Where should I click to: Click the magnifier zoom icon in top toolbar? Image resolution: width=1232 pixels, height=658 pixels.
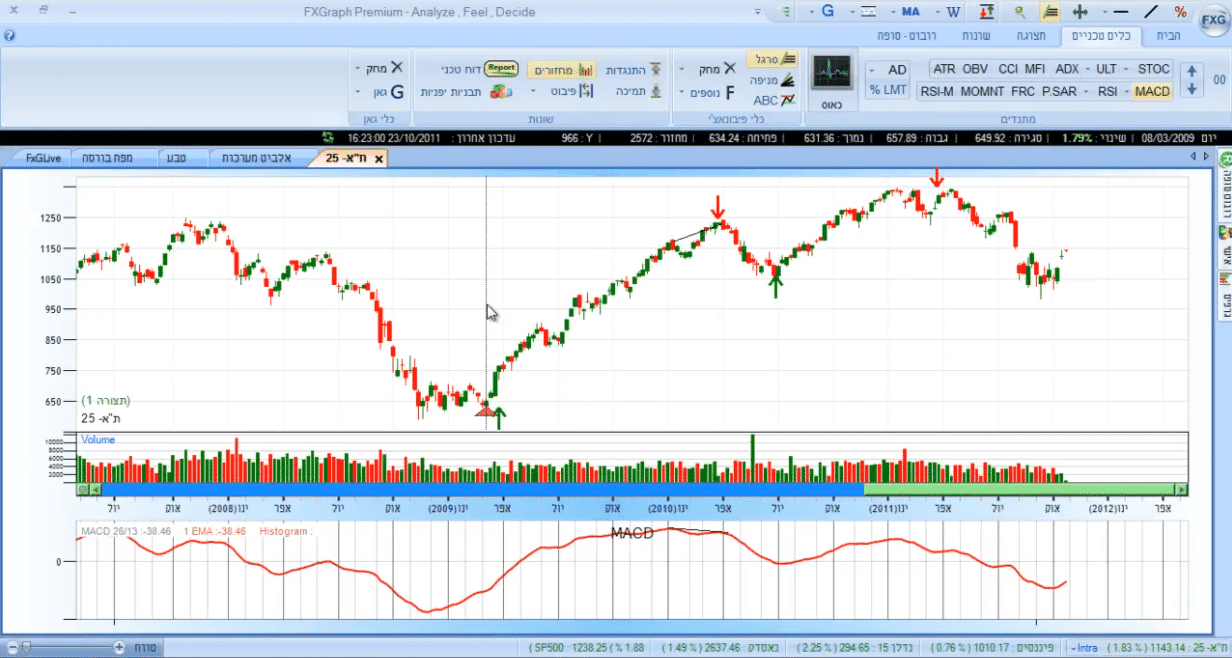pos(1020,12)
